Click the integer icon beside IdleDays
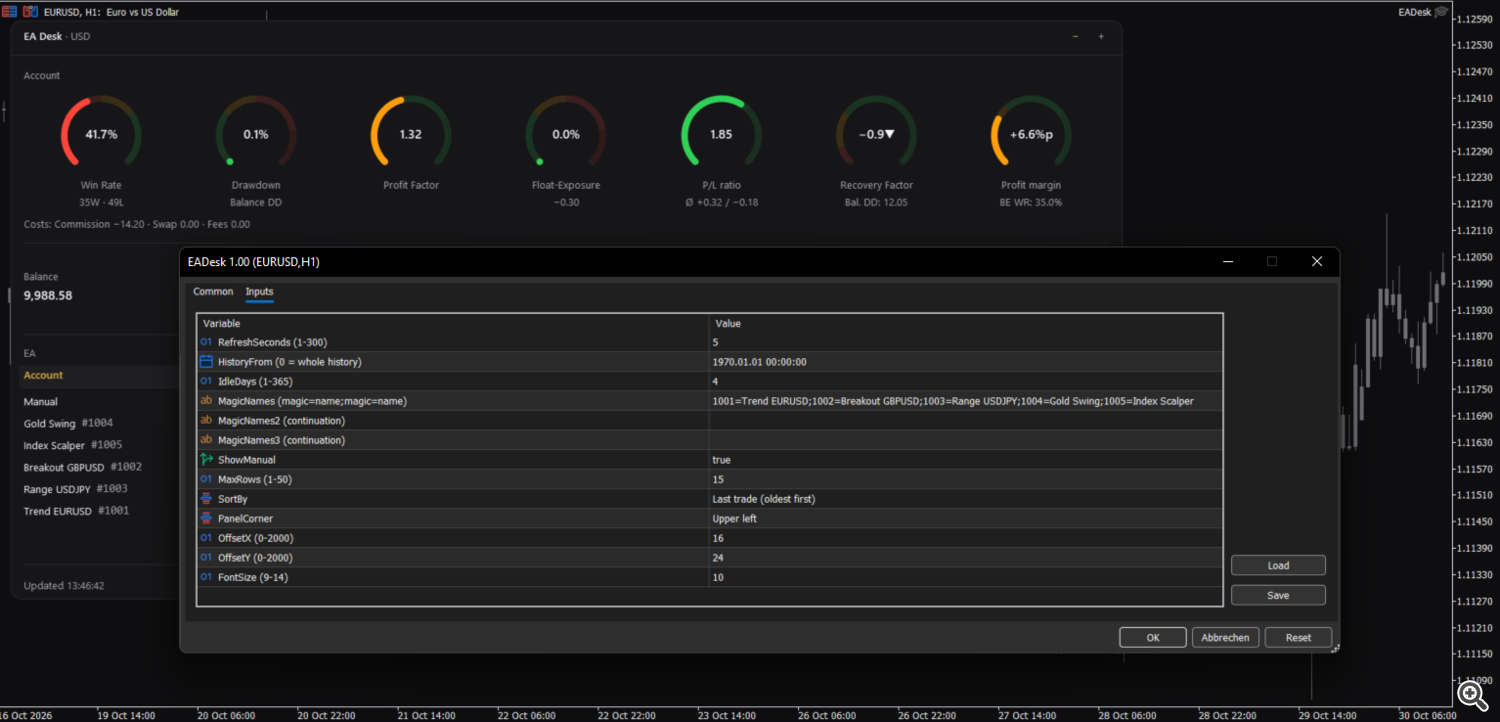 click(x=206, y=381)
